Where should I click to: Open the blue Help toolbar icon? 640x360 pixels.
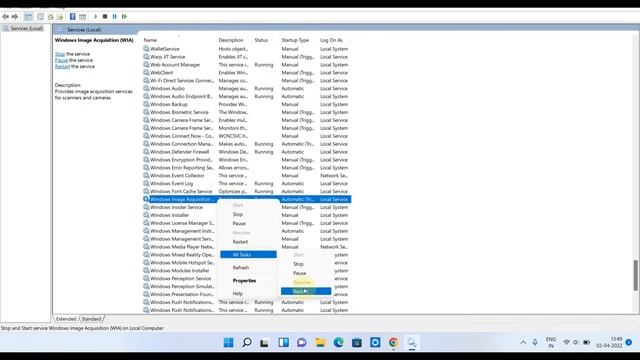pyautogui.click(x=73, y=17)
